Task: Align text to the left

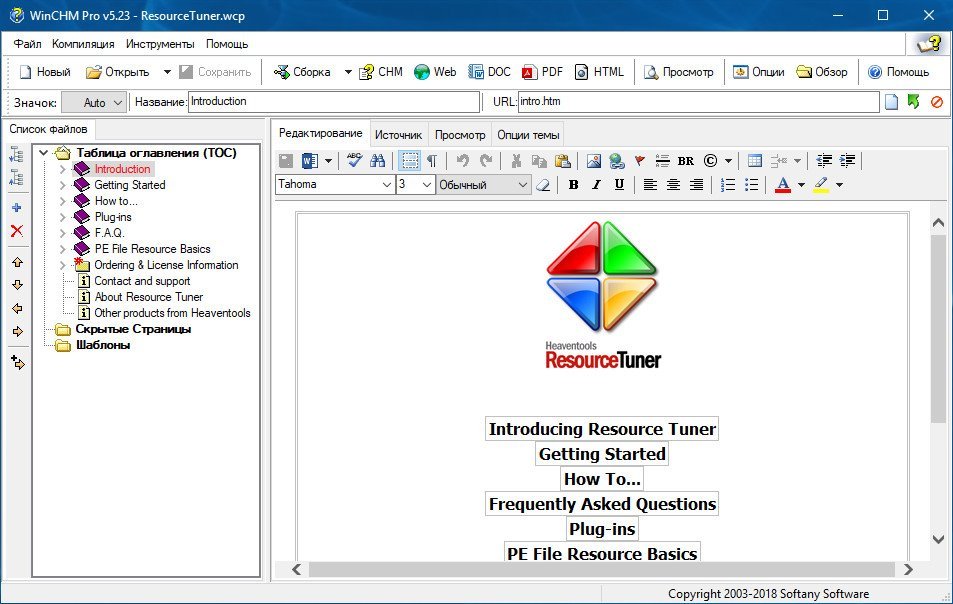Action: 650,185
